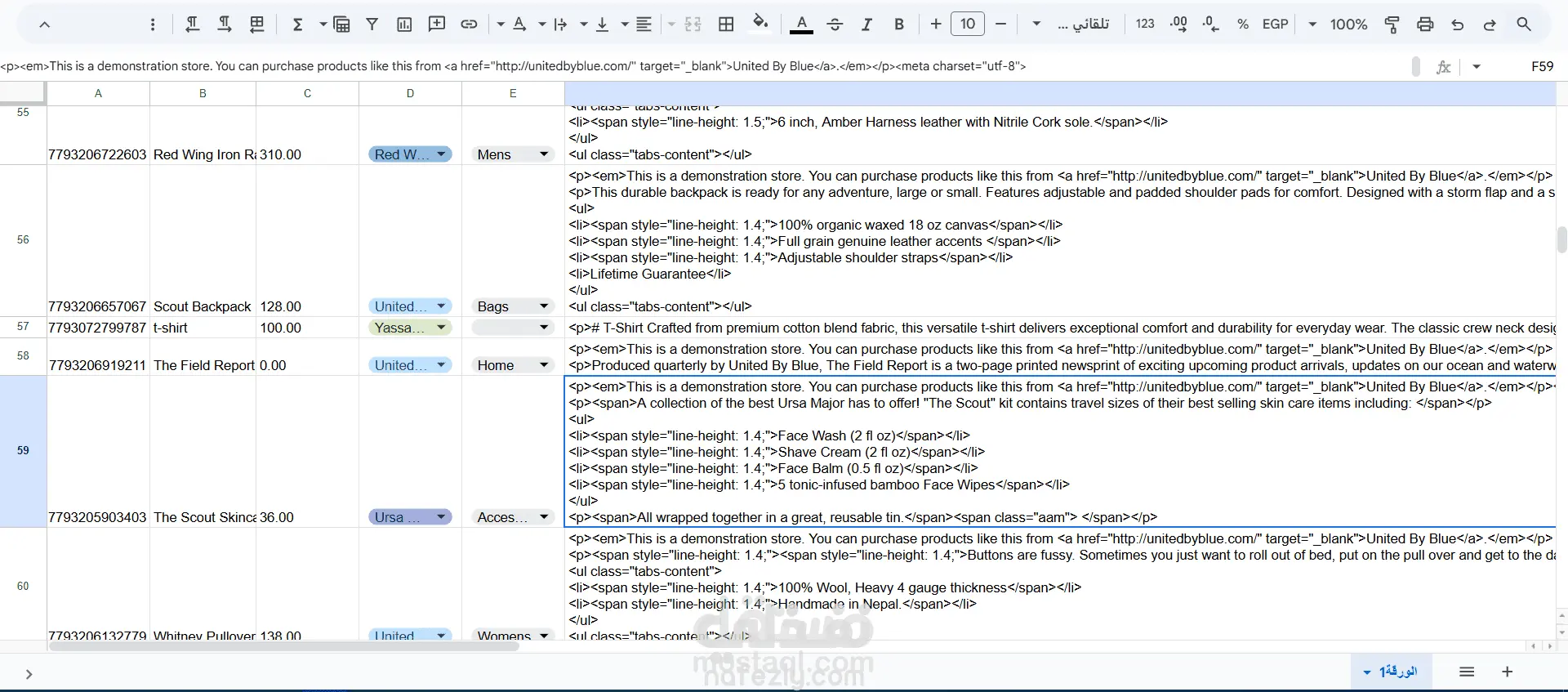
Task: Click the font size 10 field
Action: click(968, 25)
